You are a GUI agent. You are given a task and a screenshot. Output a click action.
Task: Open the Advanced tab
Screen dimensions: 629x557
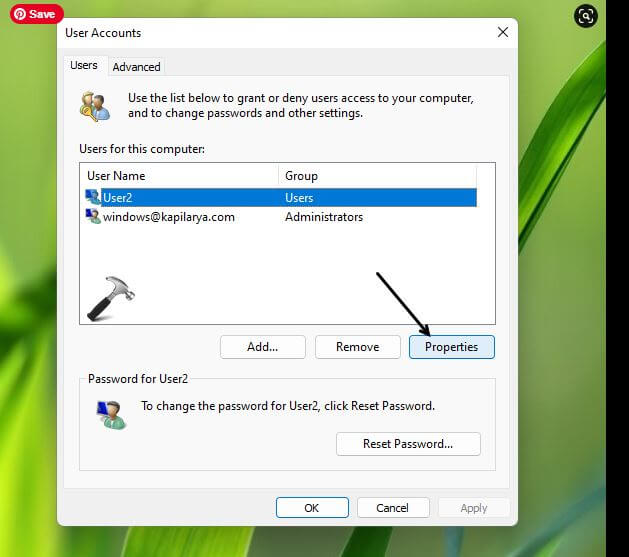(x=136, y=67)
